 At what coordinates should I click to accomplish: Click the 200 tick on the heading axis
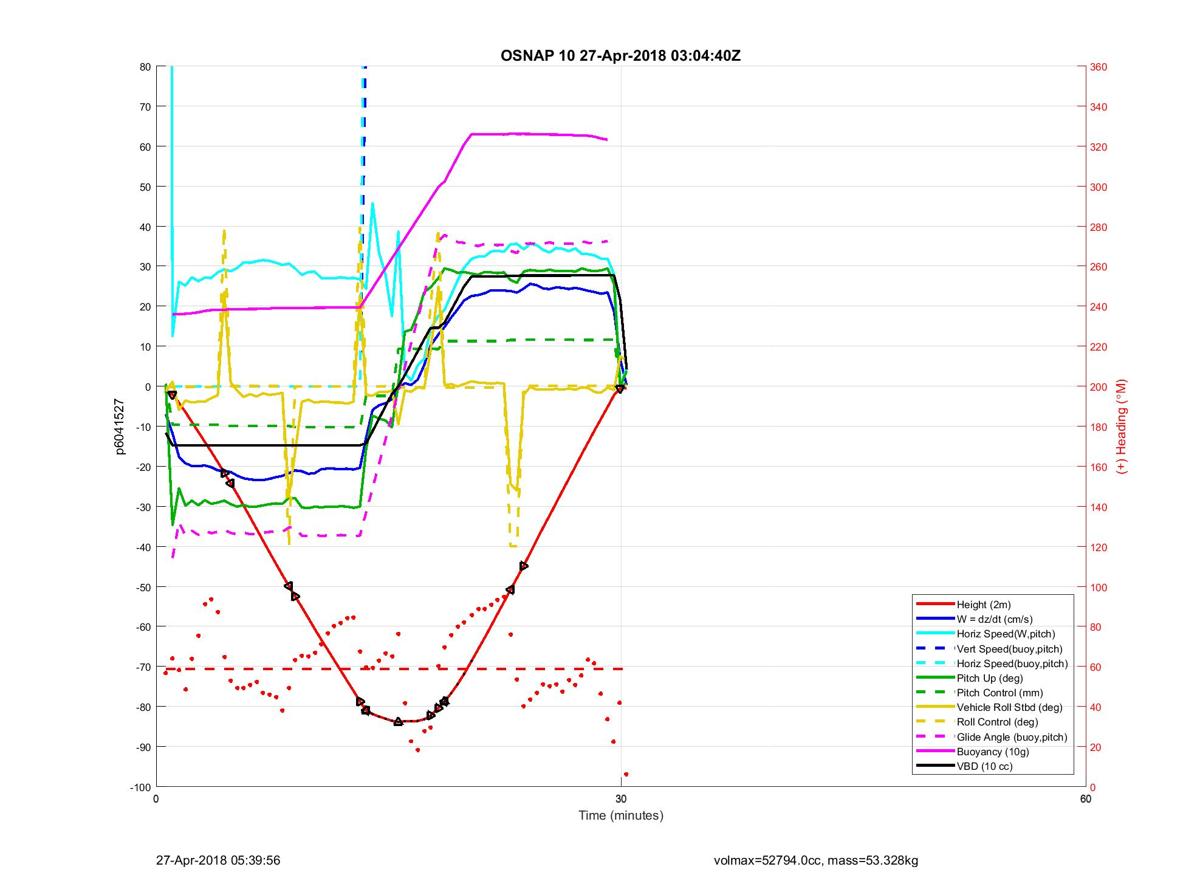pos(1099,387)
